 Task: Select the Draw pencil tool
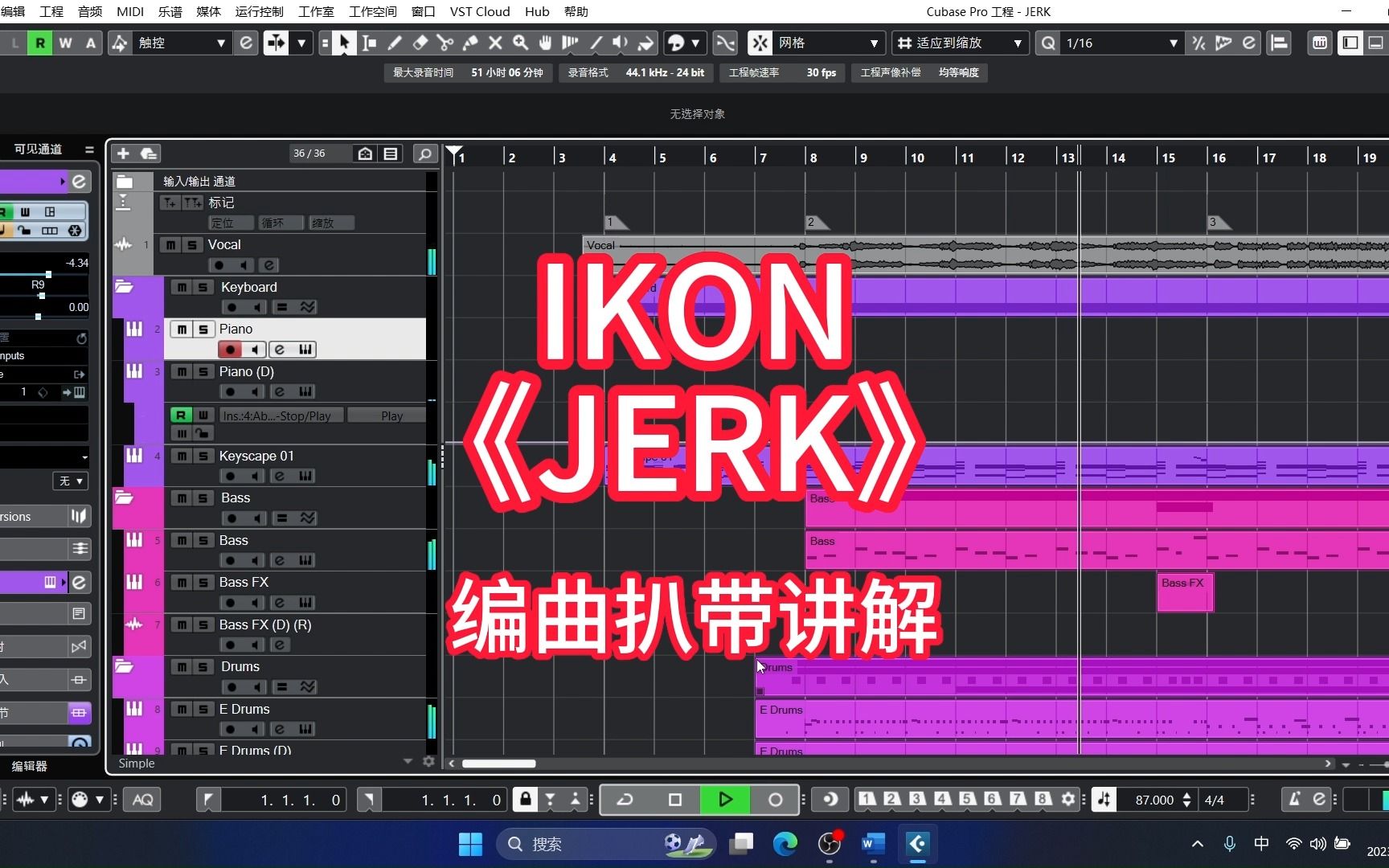395,43
